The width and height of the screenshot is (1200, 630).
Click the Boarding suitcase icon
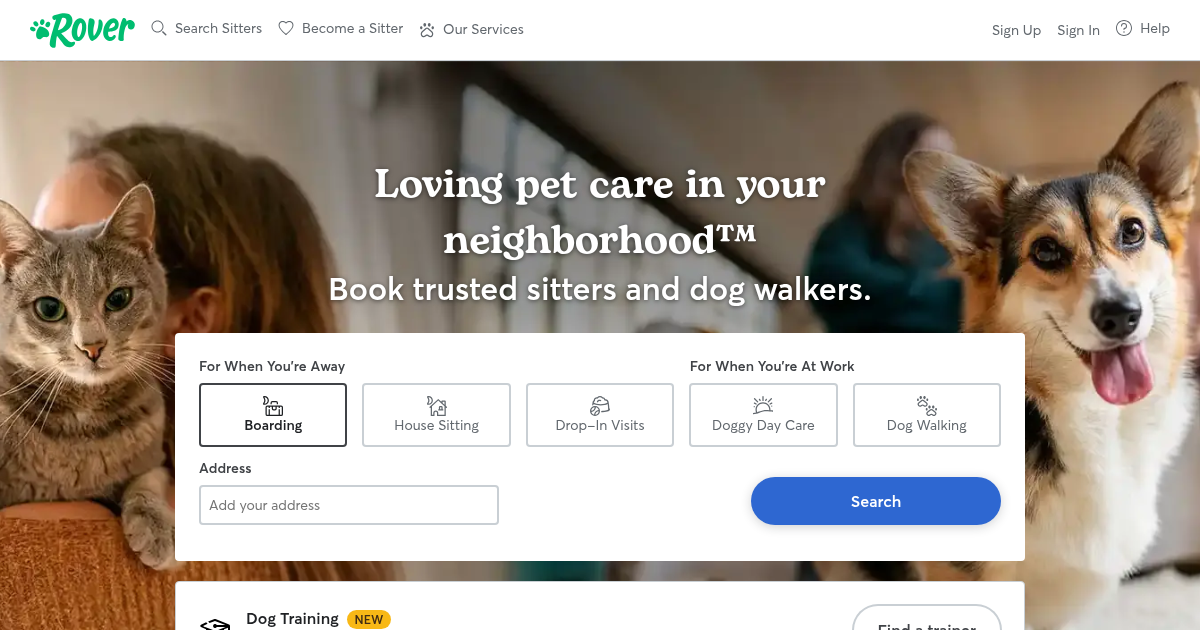(x=273, y=405)
